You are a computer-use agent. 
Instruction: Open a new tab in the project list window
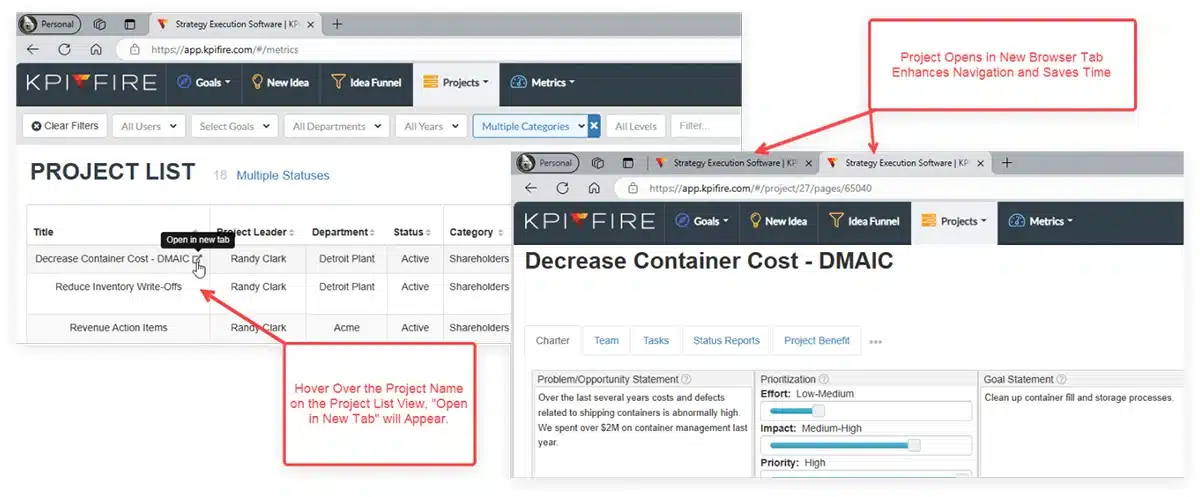tap(337, 24)
